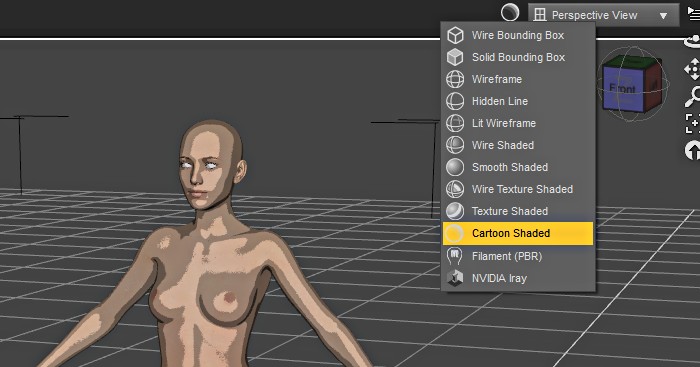700x367 pixels.
Task: Click the zoom magnifier icon
Action: click(x=693, y=96)
